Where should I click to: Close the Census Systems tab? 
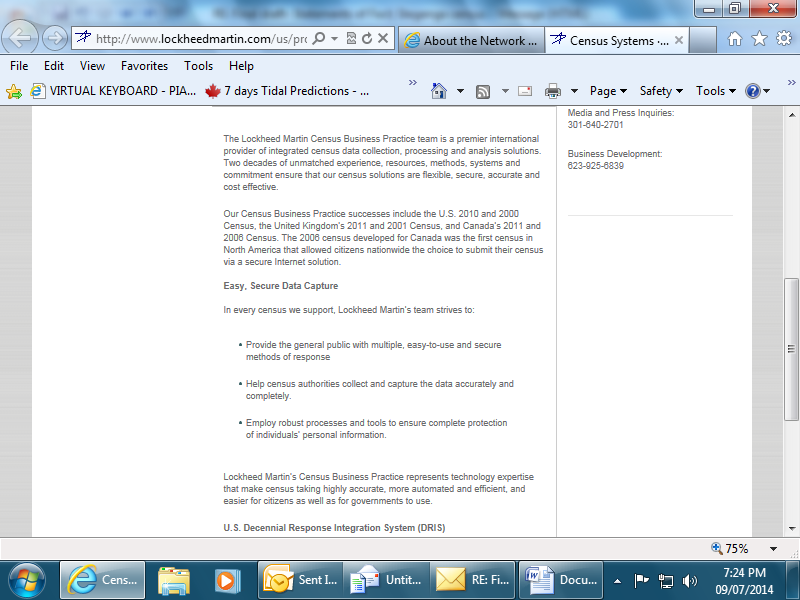coord(679,40)
